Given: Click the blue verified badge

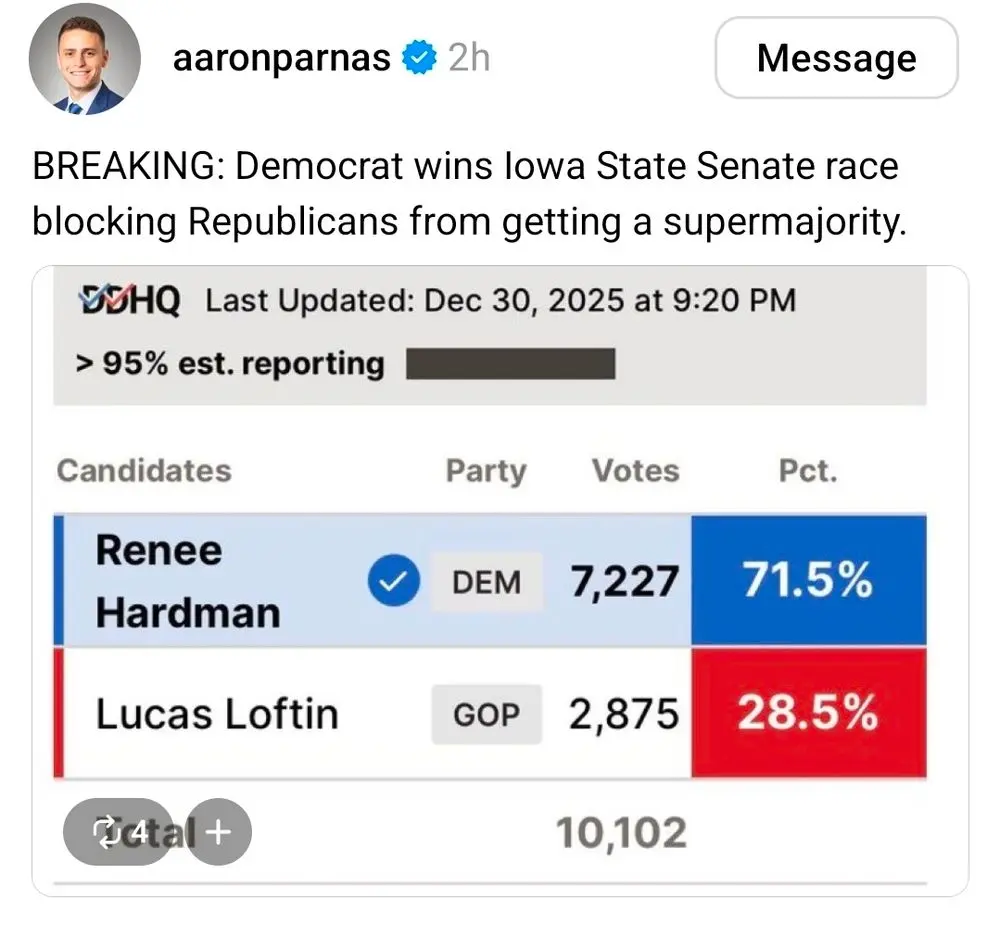Looking at the screenshot, I should point(418,59).
